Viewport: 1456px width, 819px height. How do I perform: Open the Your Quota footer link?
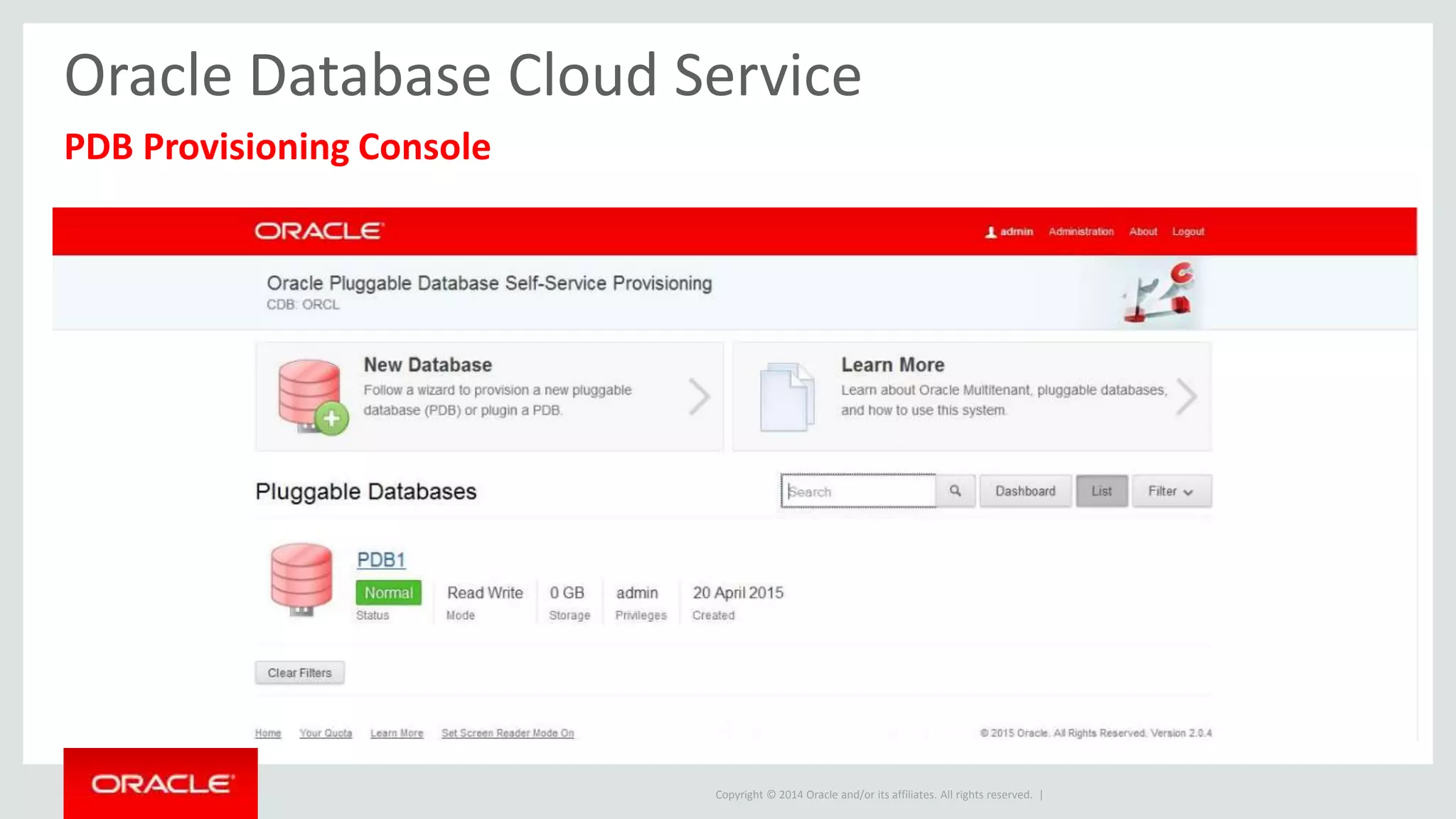pos(326,733)
